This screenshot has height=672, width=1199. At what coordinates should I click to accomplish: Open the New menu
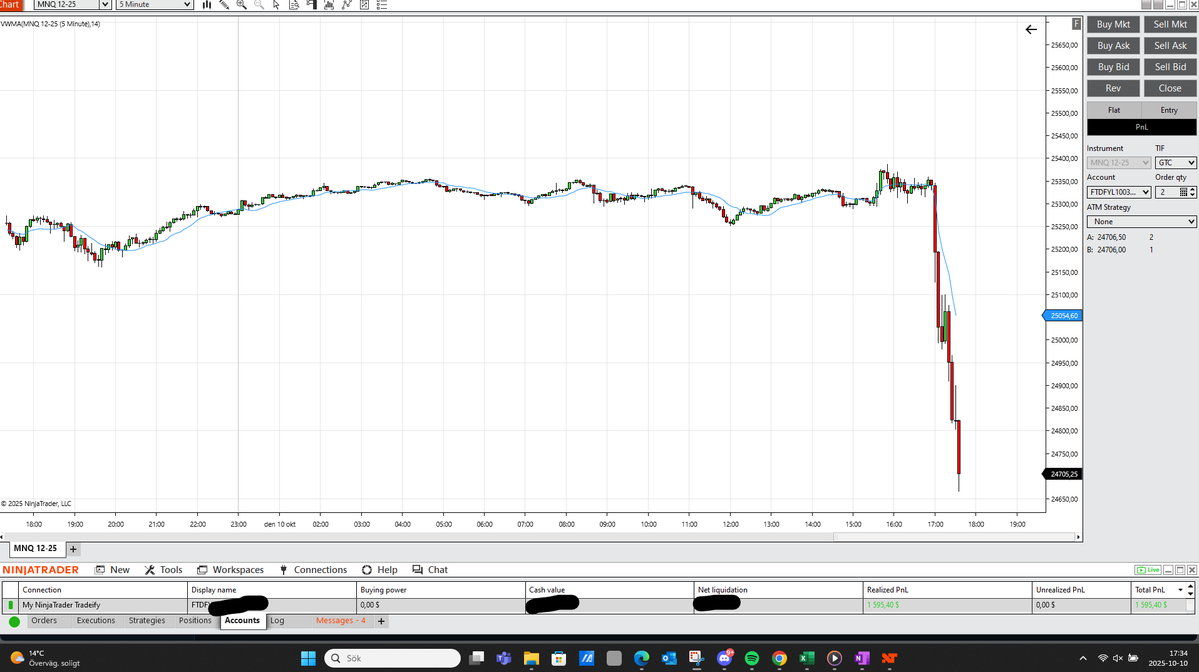tap(112, 570)
